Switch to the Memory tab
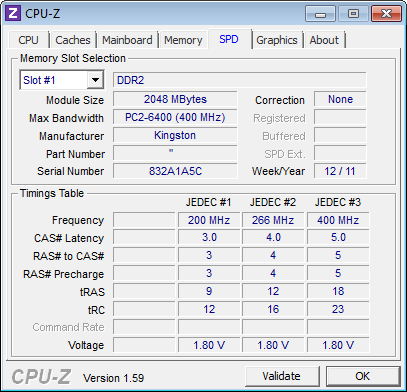 pyautogui.click(x=183, y=40)
